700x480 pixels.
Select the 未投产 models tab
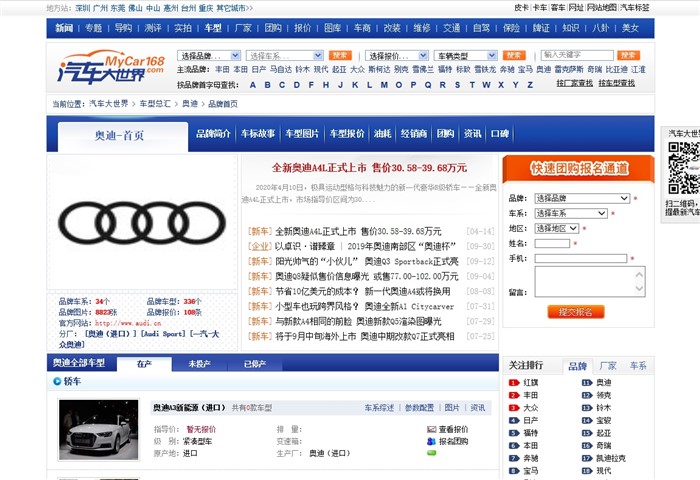click(200, 364)
